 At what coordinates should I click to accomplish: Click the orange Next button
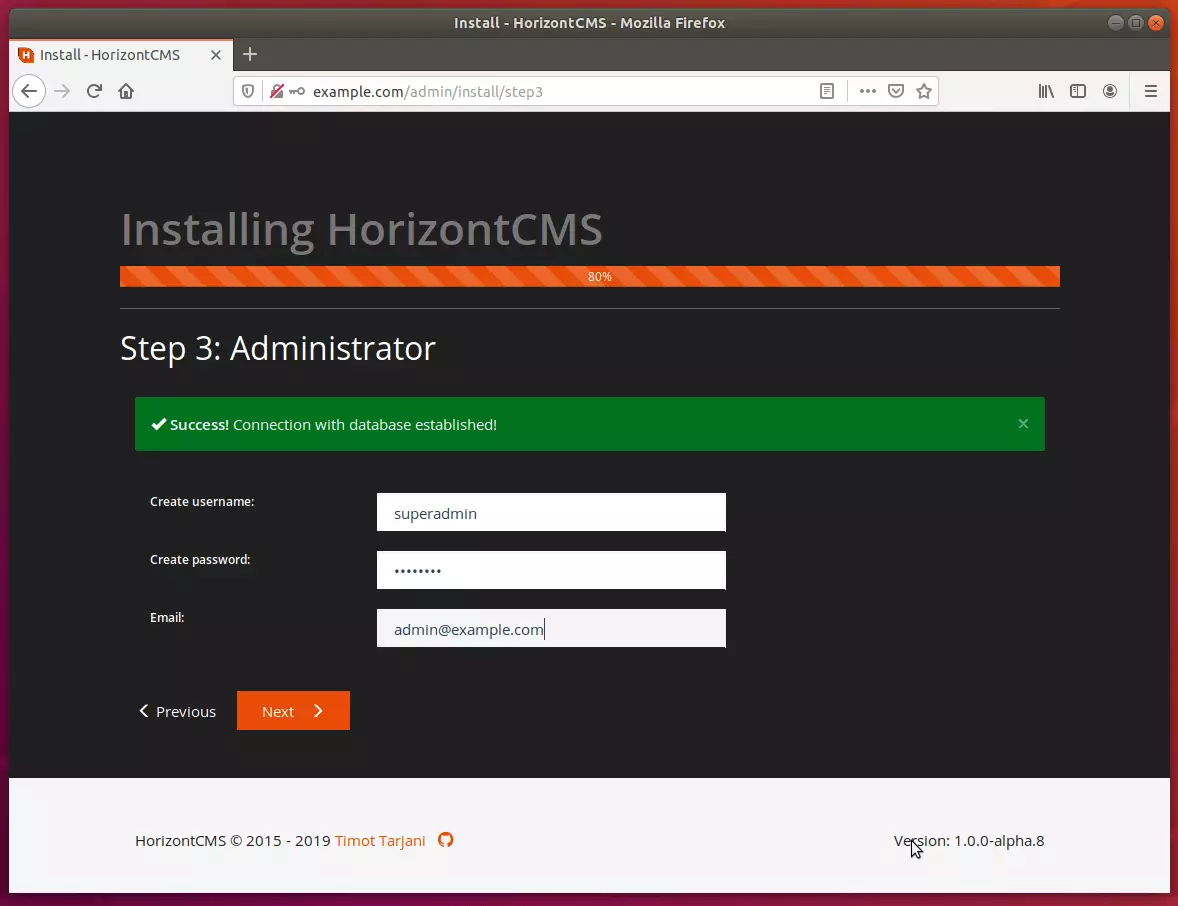pos(293,711)
